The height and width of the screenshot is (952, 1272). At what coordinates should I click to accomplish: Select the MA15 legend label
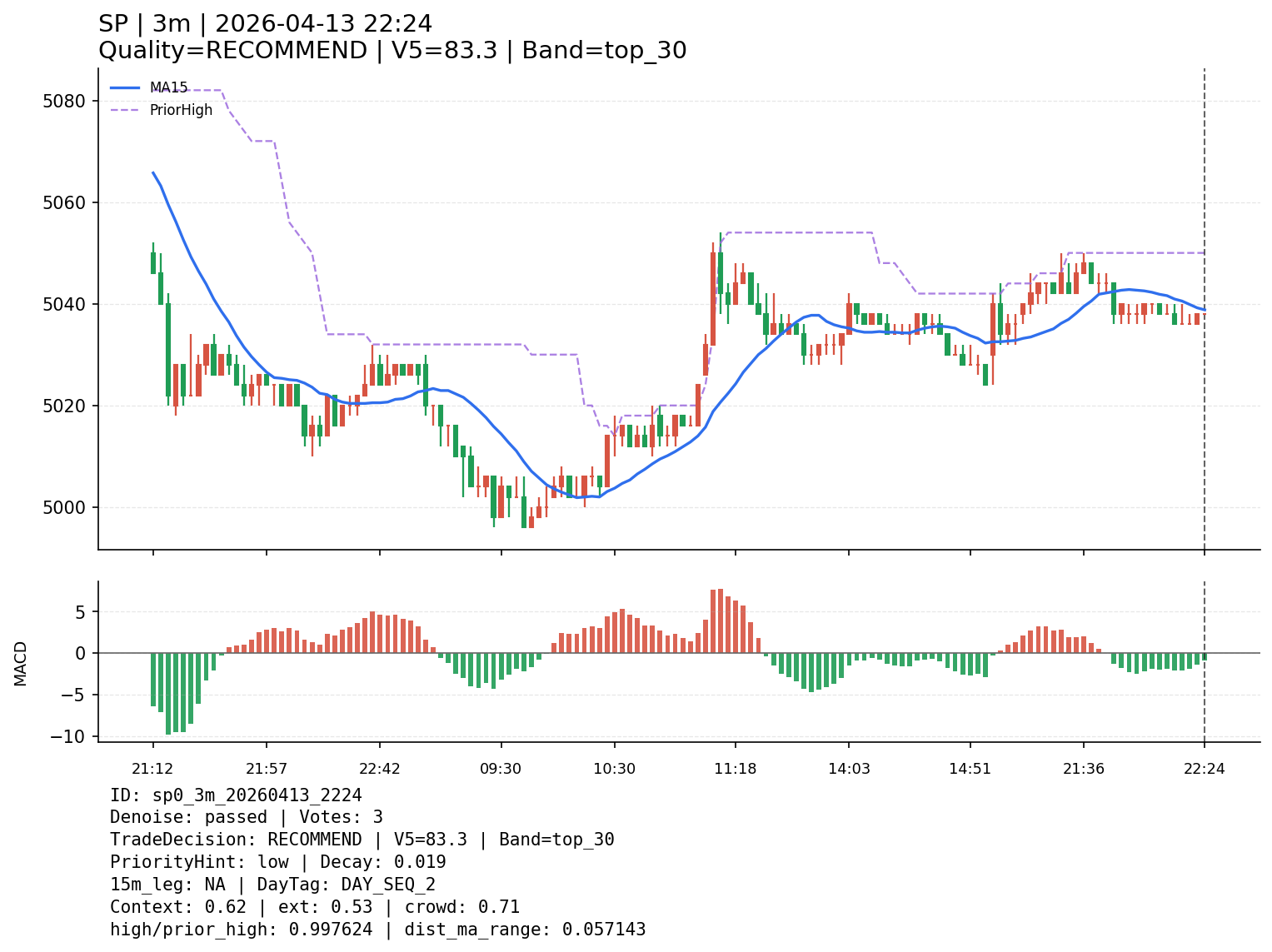coord(168,87)
